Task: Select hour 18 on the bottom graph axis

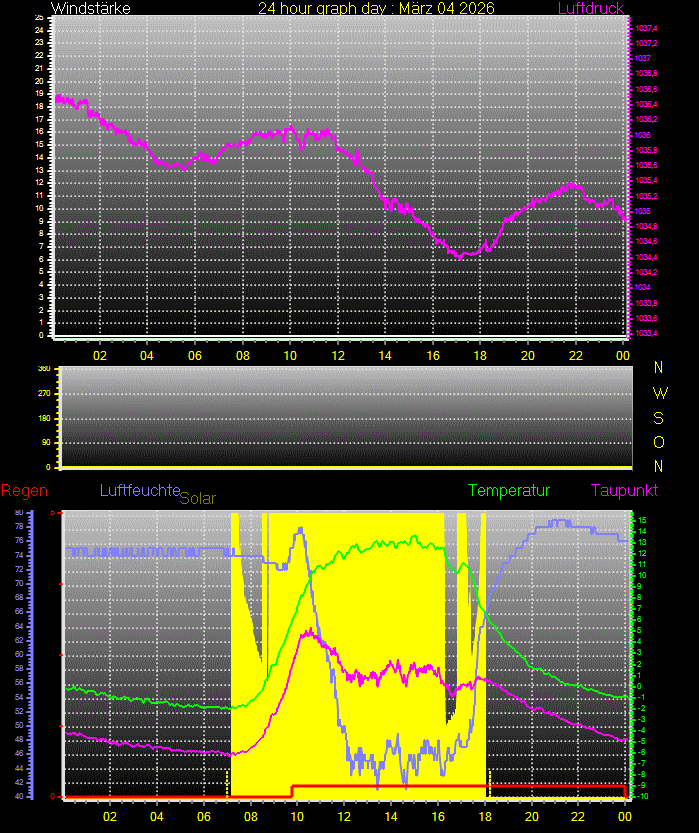Action: click(484, 816)
